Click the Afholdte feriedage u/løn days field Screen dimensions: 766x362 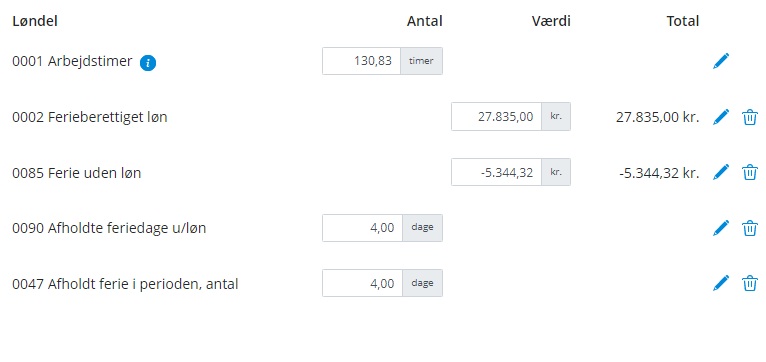[362, 228]
